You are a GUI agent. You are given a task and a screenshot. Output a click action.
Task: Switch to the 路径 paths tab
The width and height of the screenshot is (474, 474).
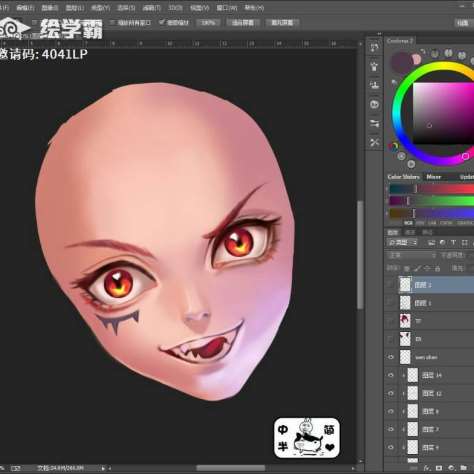pyautogui.click(x=427, y=232)
